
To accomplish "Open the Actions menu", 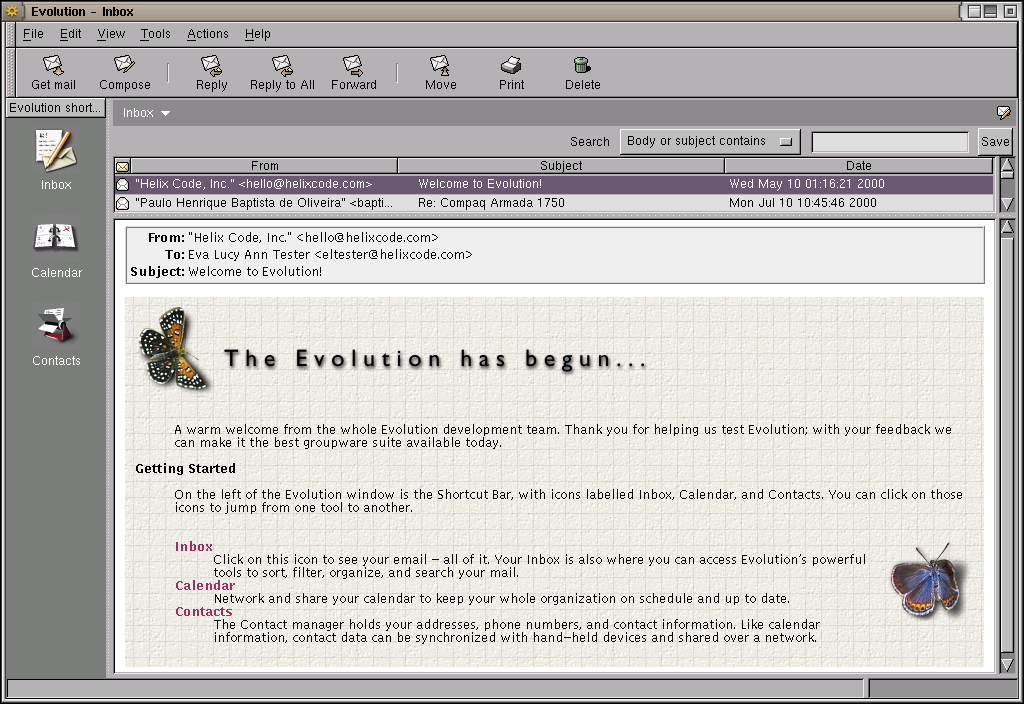I will tap(207, 33).
